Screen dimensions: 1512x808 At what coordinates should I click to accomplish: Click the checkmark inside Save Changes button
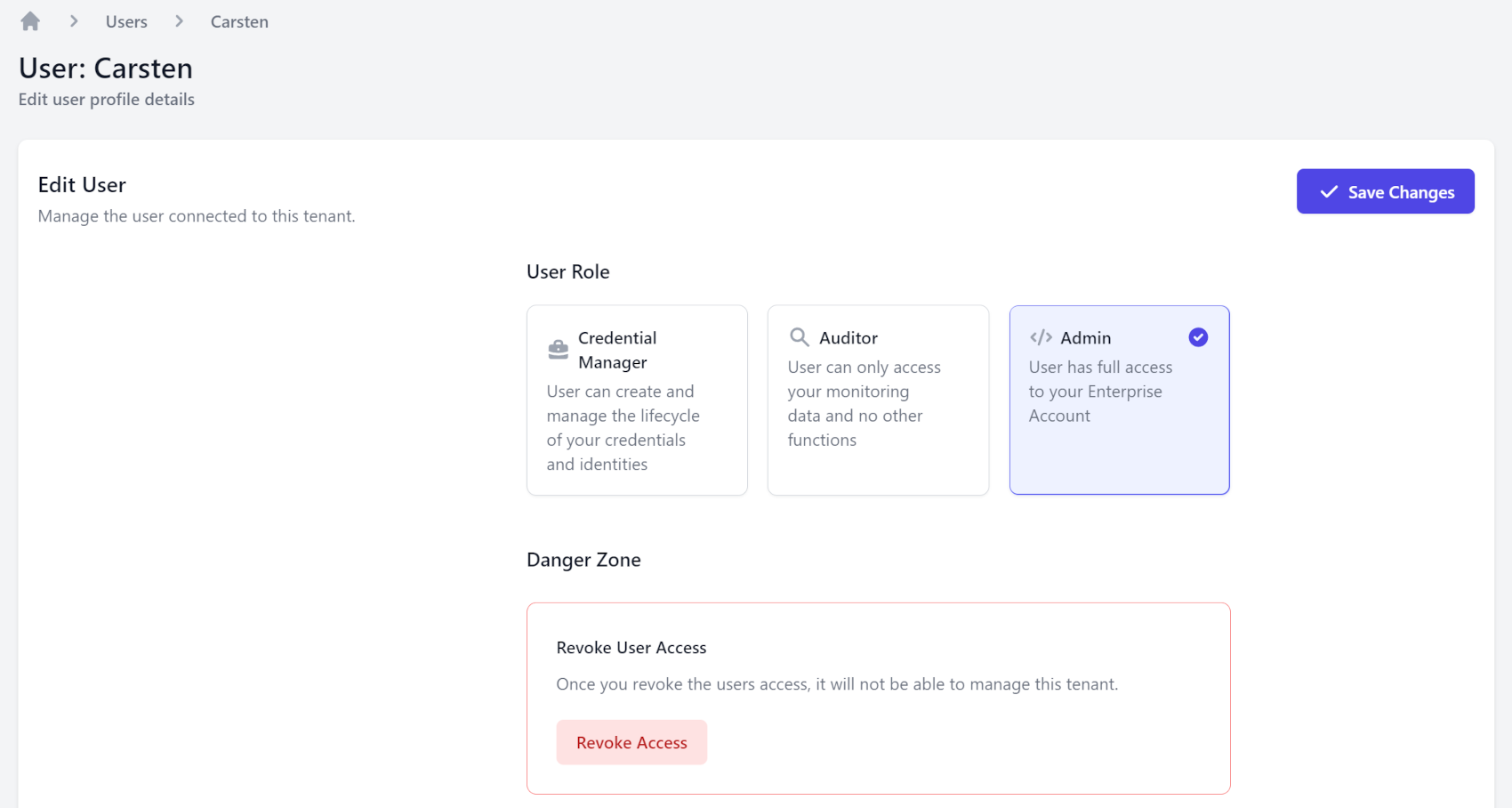pyautogui.click(x=1328, y=191)
